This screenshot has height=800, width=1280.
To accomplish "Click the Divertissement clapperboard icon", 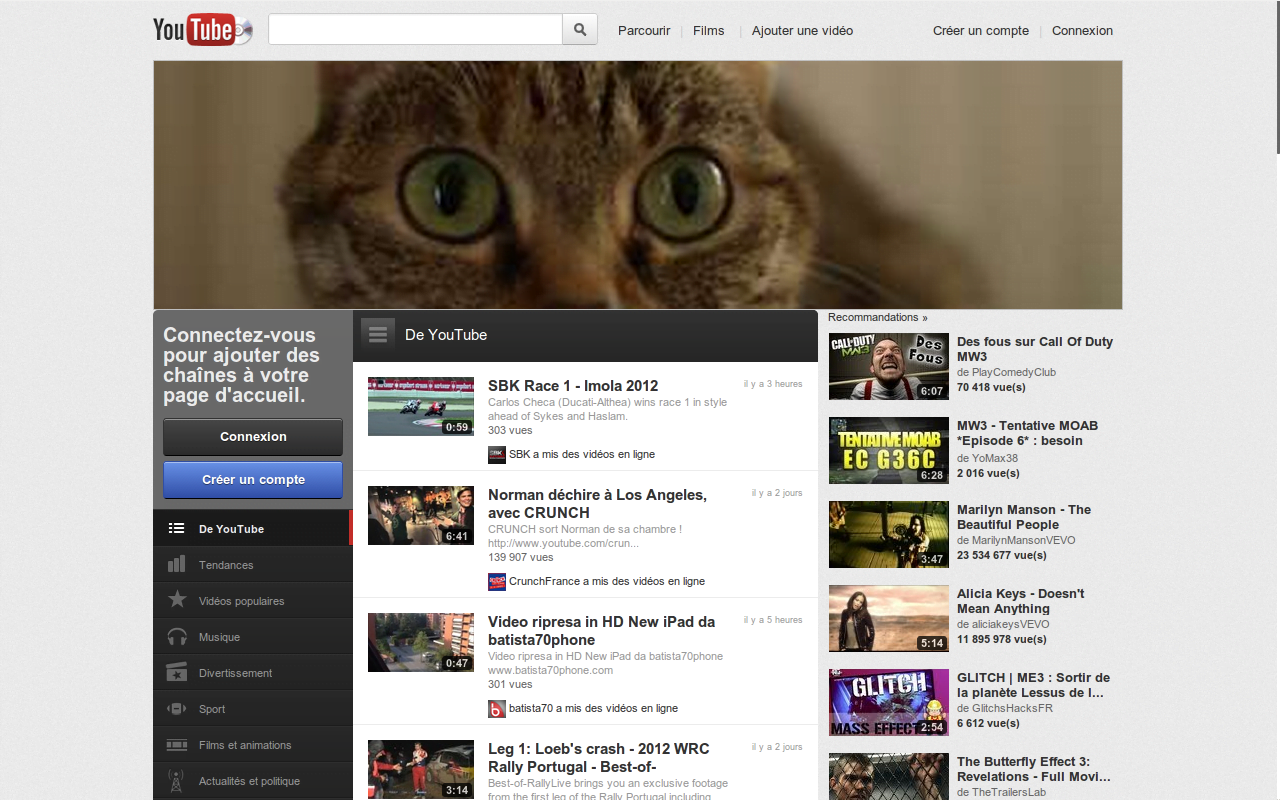I will point(177,672).
